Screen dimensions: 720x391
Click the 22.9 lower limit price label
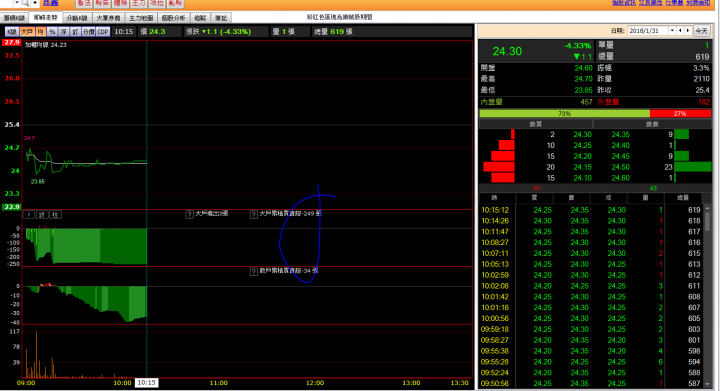[x=12, y=207]
